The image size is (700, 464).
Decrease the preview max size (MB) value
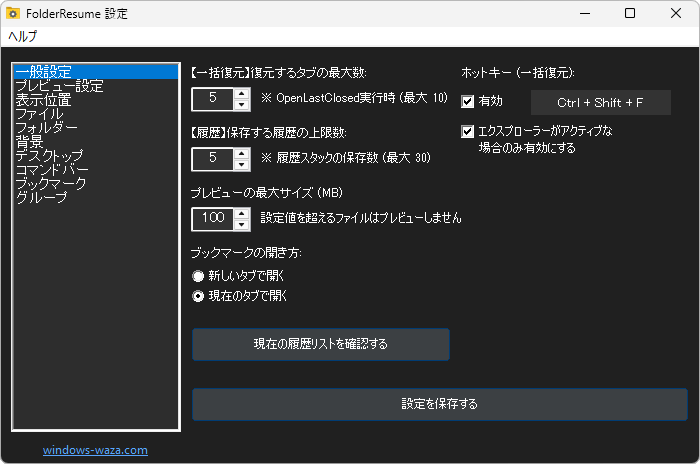click(242, 225)
